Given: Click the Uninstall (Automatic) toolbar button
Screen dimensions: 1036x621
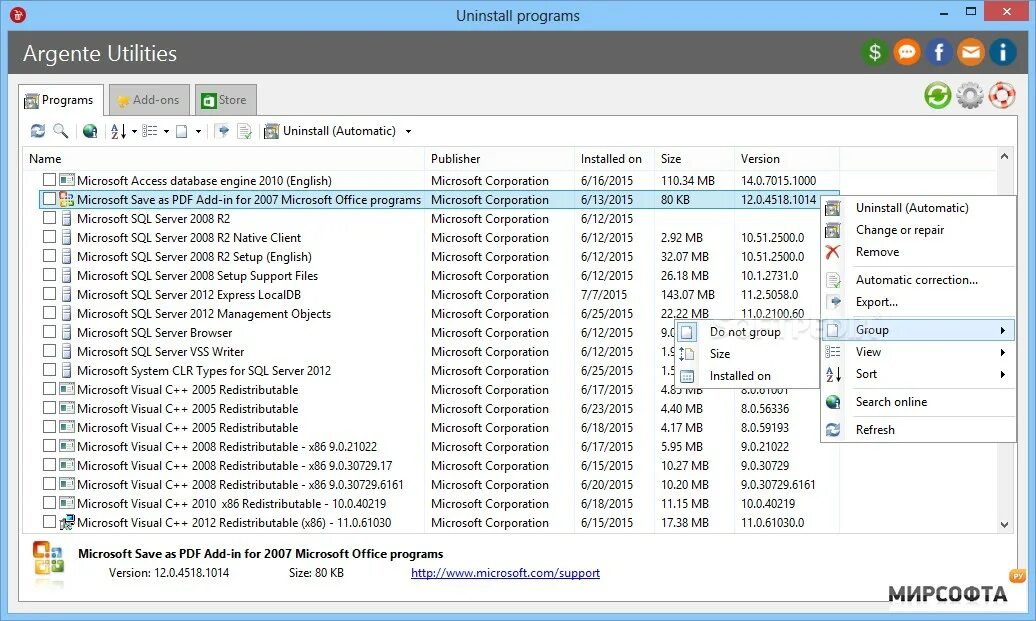Looking at the screenshot, I should pos(330,131).
